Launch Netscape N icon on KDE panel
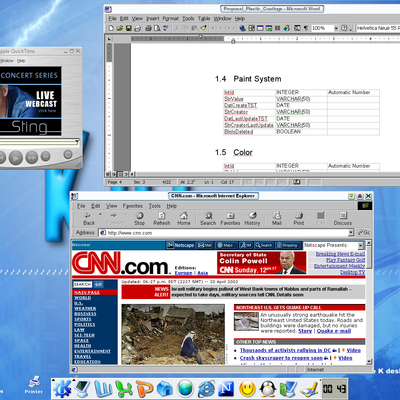The height and width of the screenshot is (400, 400). 226,389
